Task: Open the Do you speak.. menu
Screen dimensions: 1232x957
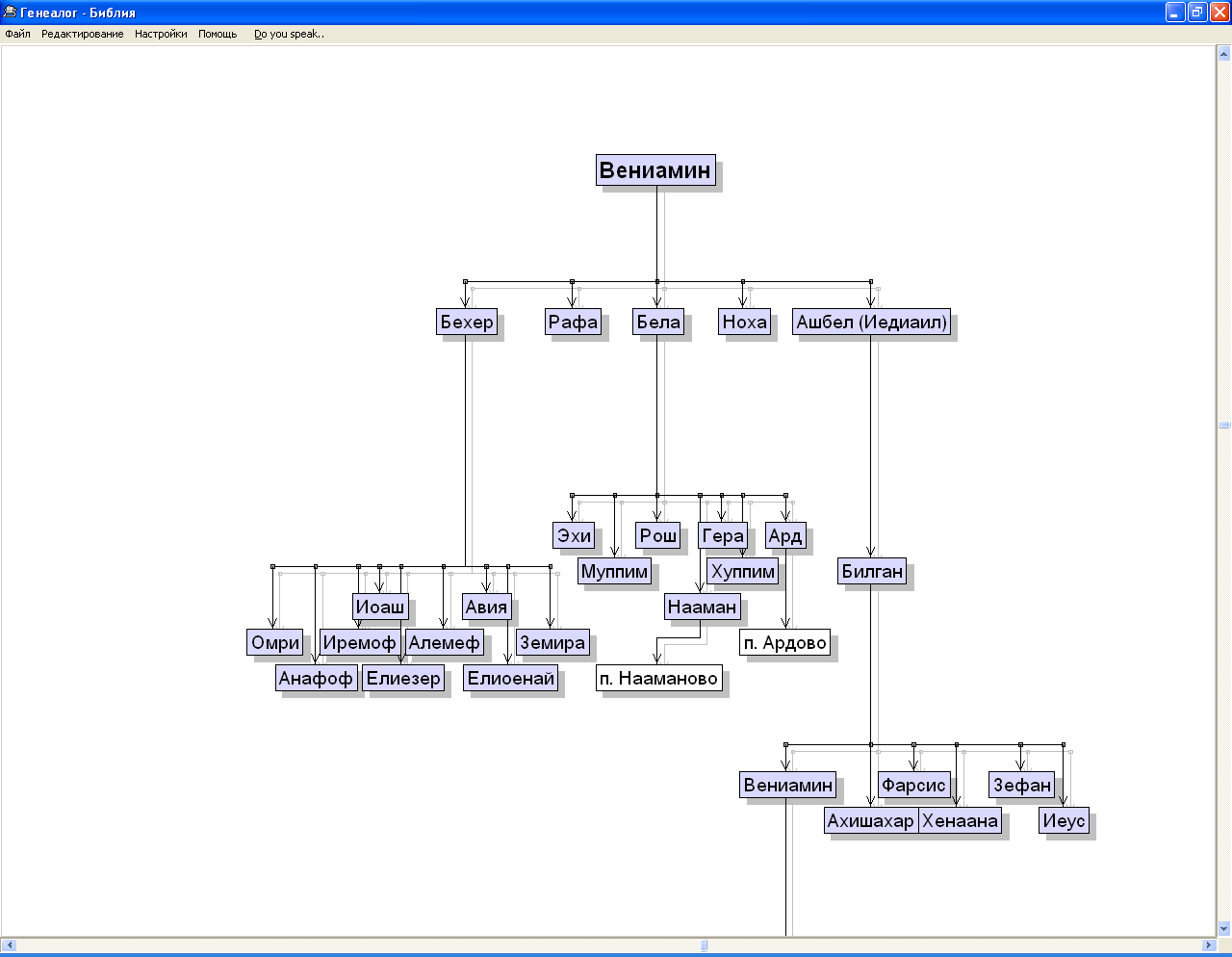Action: point(289,34)
